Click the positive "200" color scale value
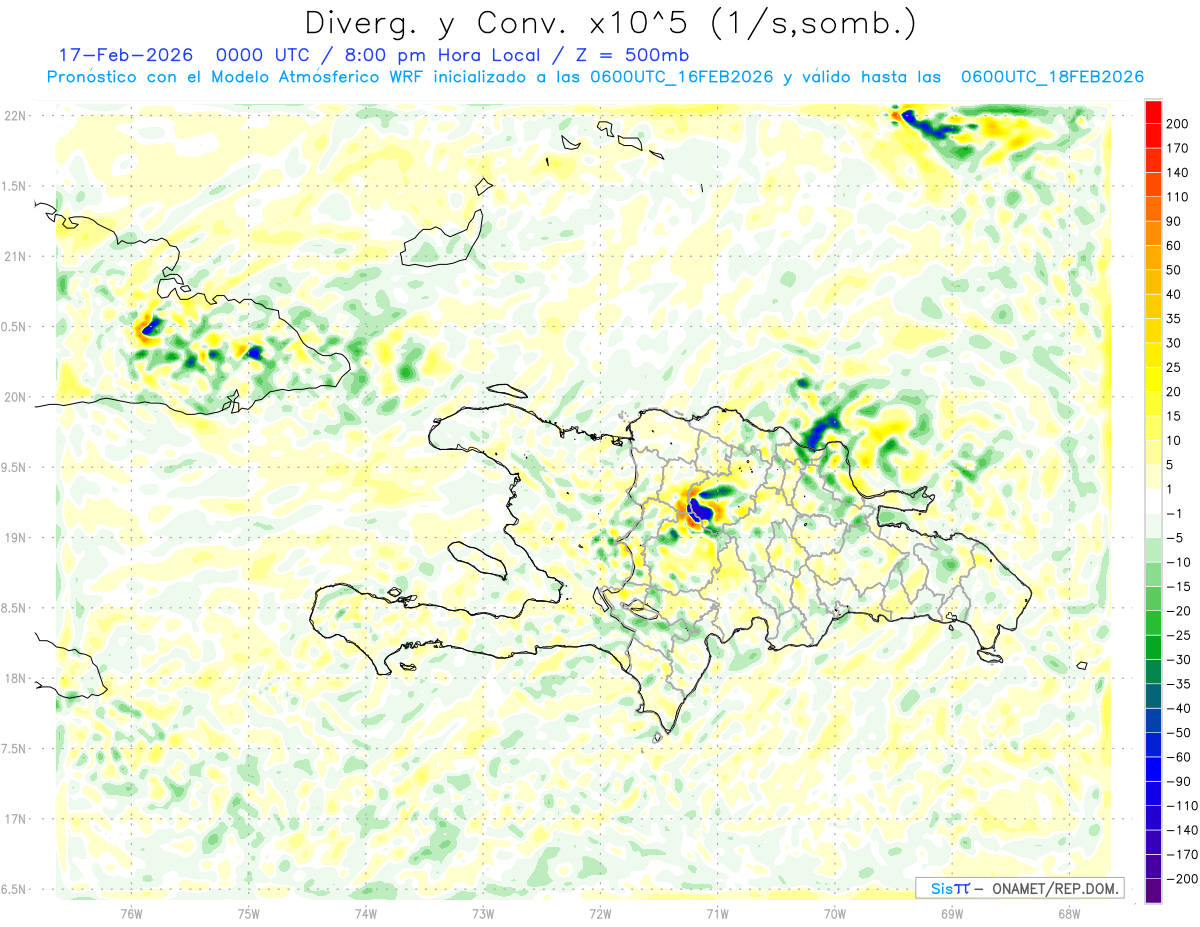This screenshot has height=927, width=1200. pyautogui.click(x=1177, y=124)
